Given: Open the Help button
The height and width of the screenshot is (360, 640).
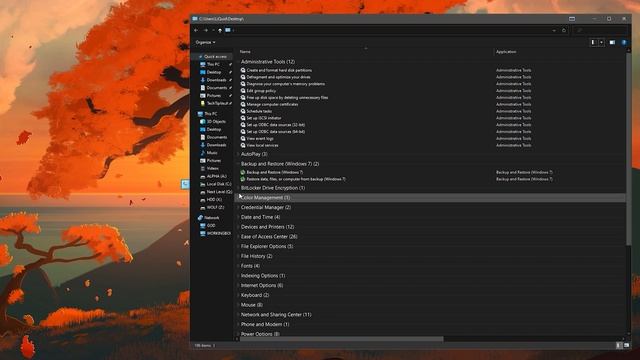Looking at the screenshot, I should [624, 42].
